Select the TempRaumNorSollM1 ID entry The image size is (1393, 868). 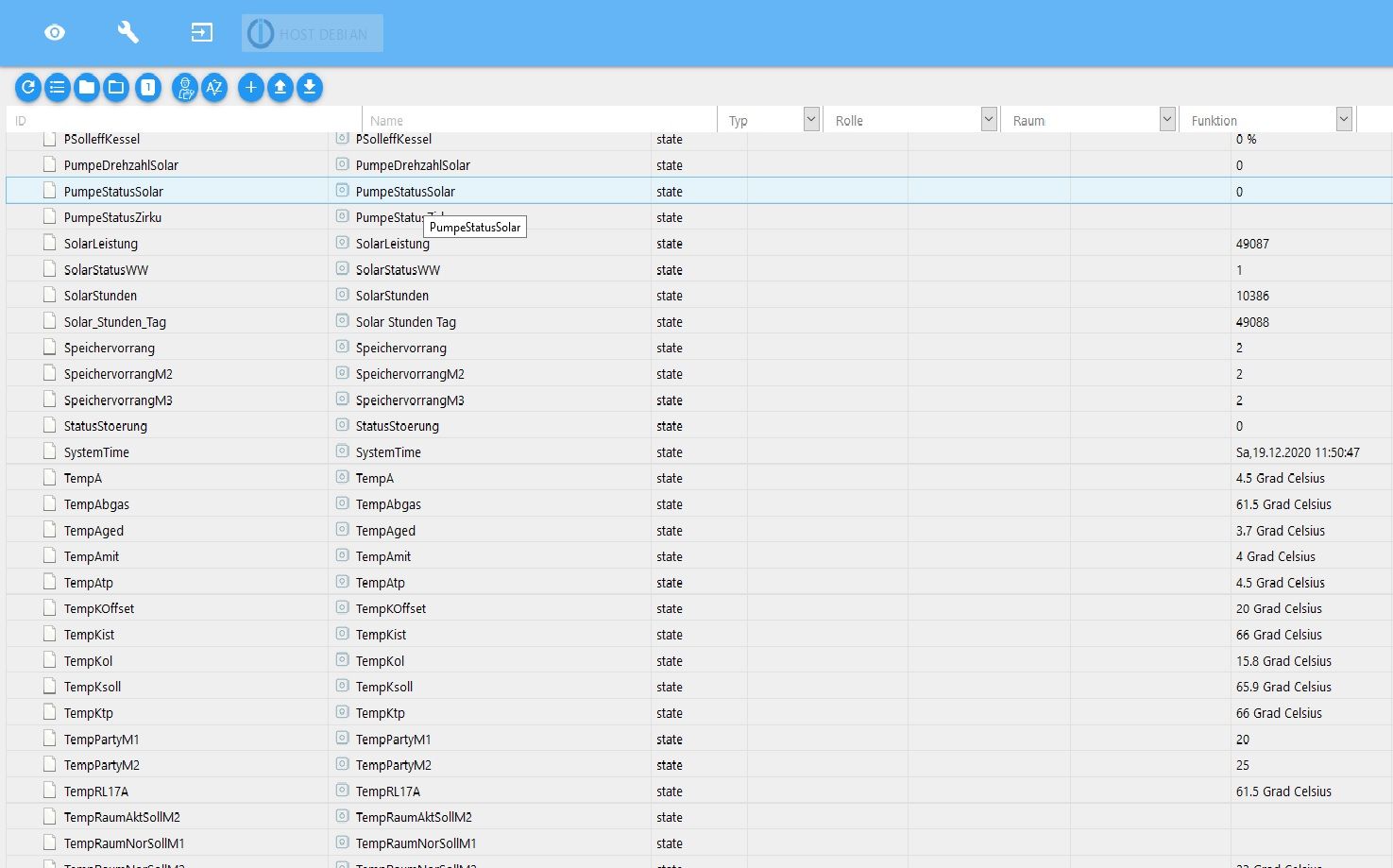coord(125,843)
